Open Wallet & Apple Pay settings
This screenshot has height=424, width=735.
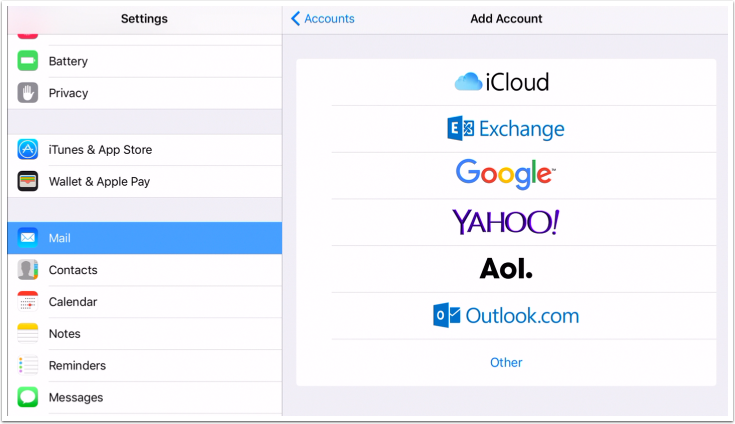pos(145,181)
